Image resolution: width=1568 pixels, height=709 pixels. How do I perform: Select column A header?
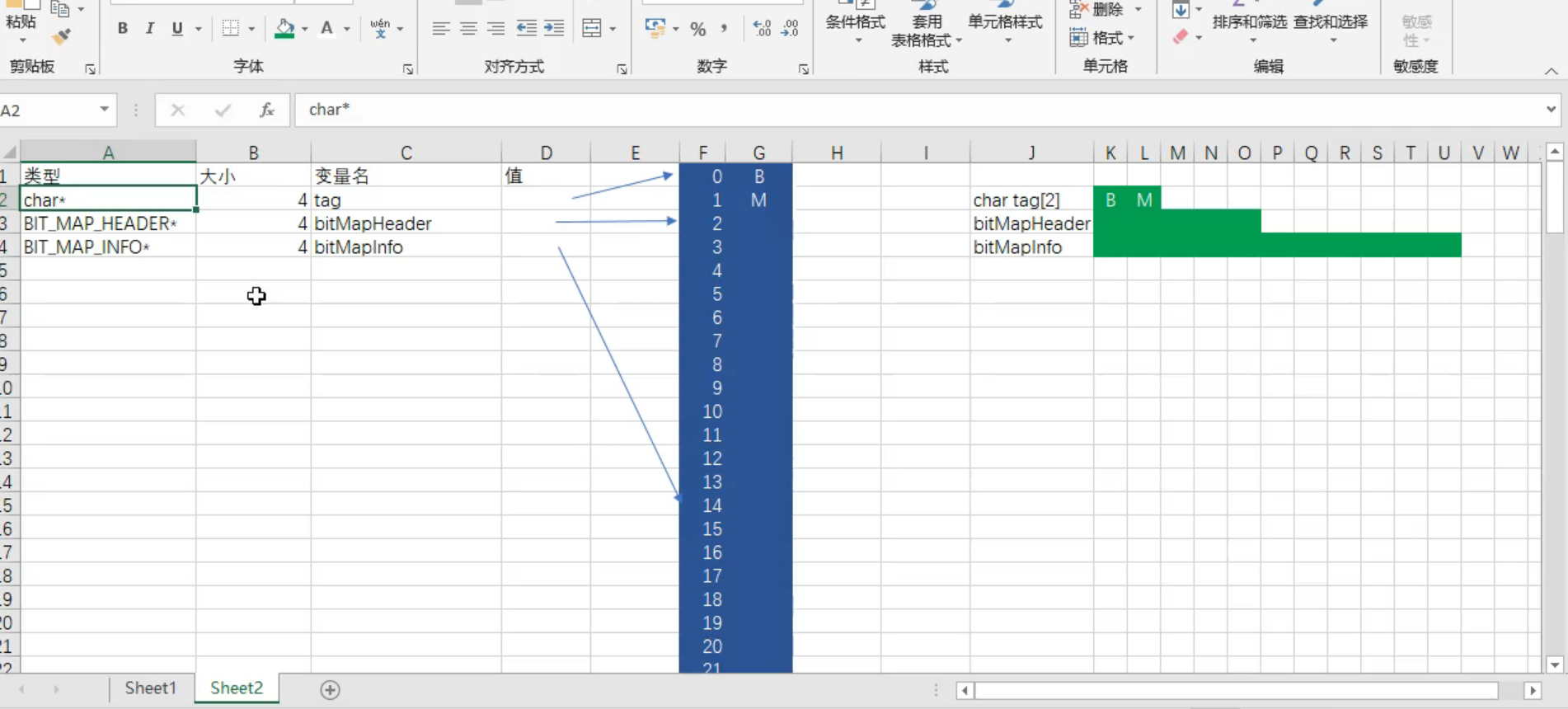[x=108, y=153]
